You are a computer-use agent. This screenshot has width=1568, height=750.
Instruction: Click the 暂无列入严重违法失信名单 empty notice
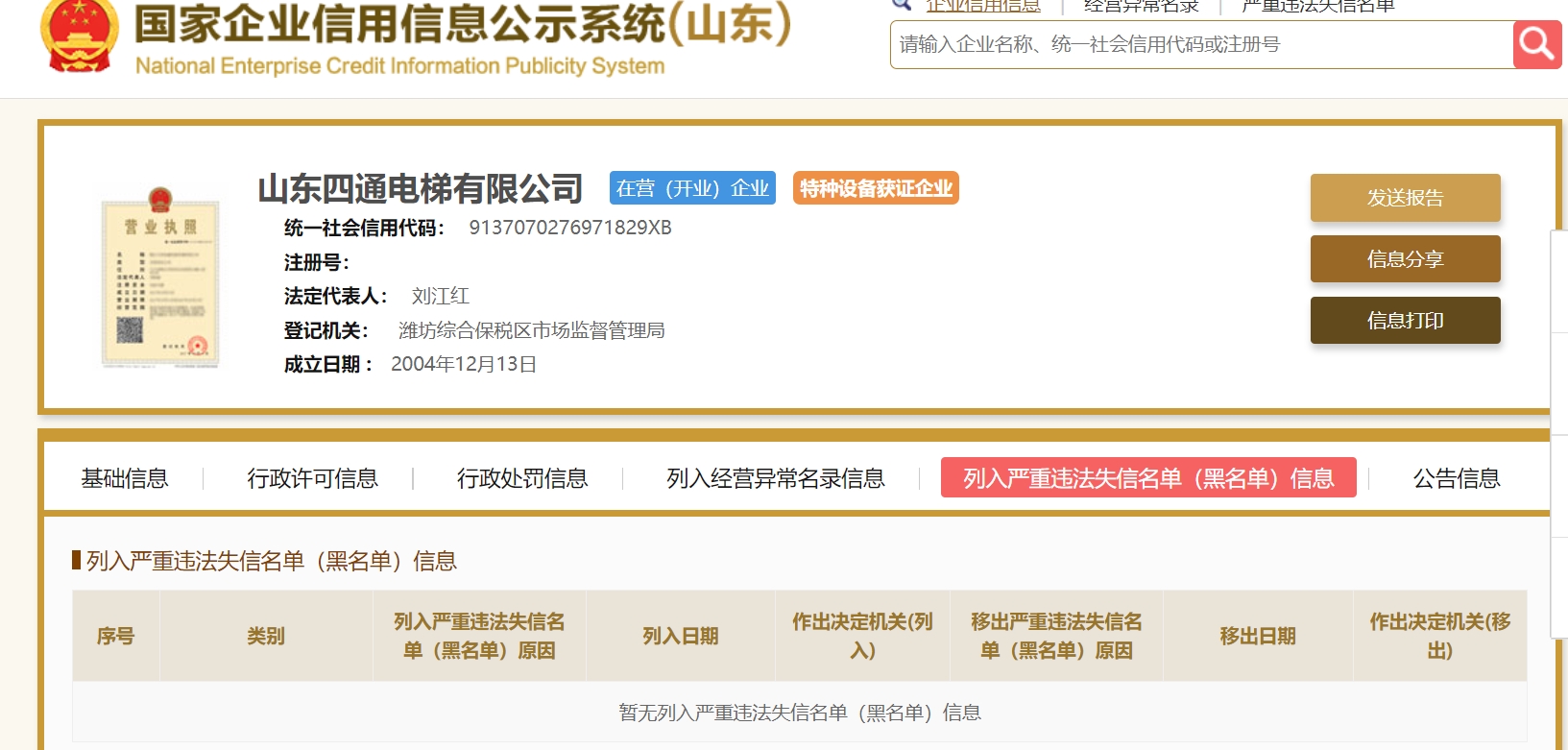800,713
